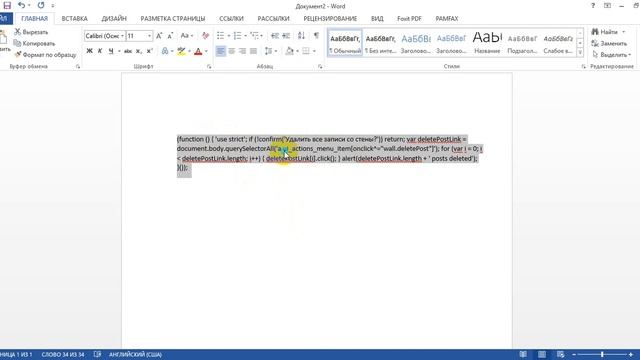Activate Формат по образцу format painter
The image size is (640, 360).
[x=46, y=55]
